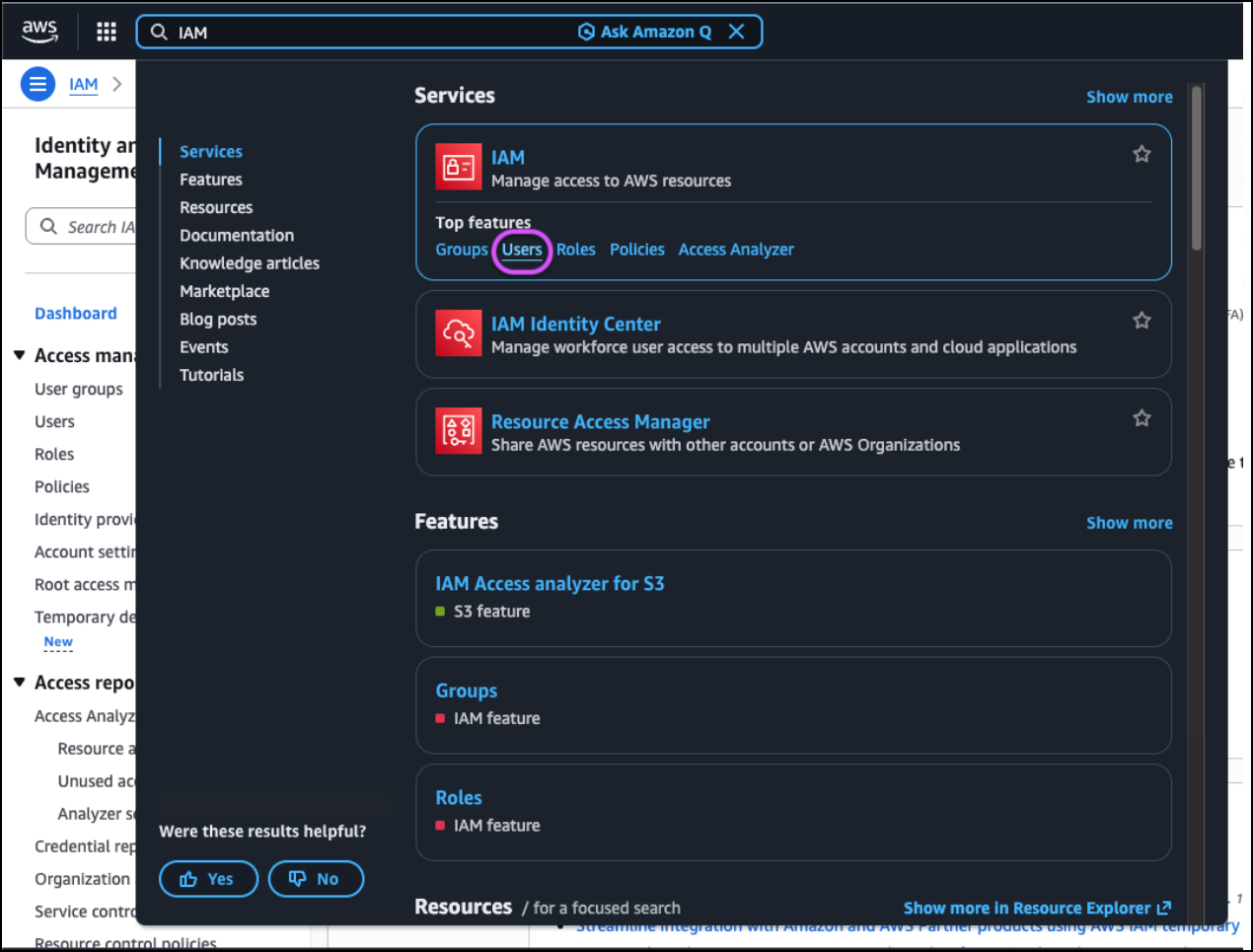This screenshot has height=952, width=1253.
Task: Star the IAM Identity Center service
Action: pyautogui.click(x=1142, y=321)
